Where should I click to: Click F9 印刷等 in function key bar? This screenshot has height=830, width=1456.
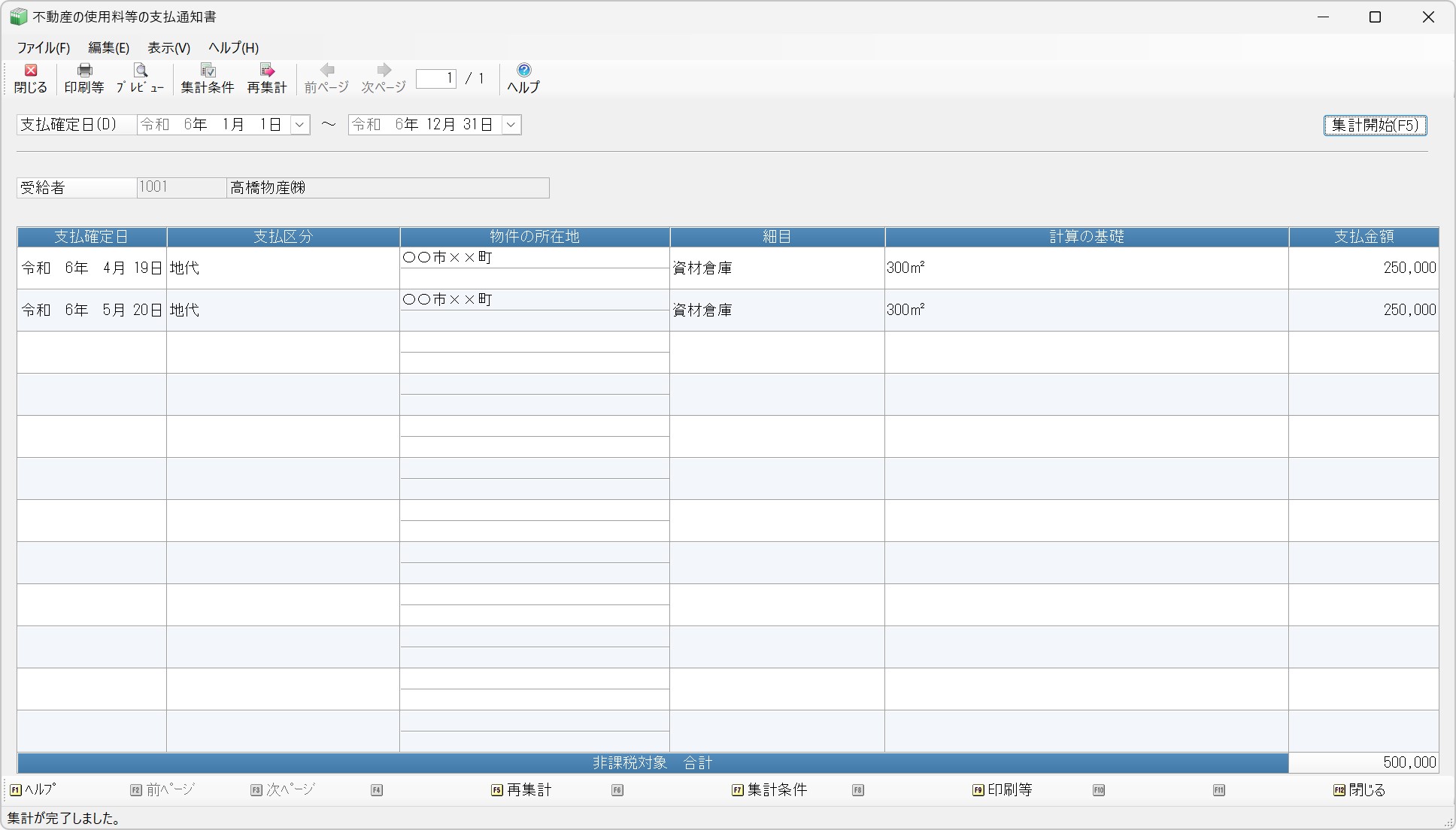click(1003, 790)
